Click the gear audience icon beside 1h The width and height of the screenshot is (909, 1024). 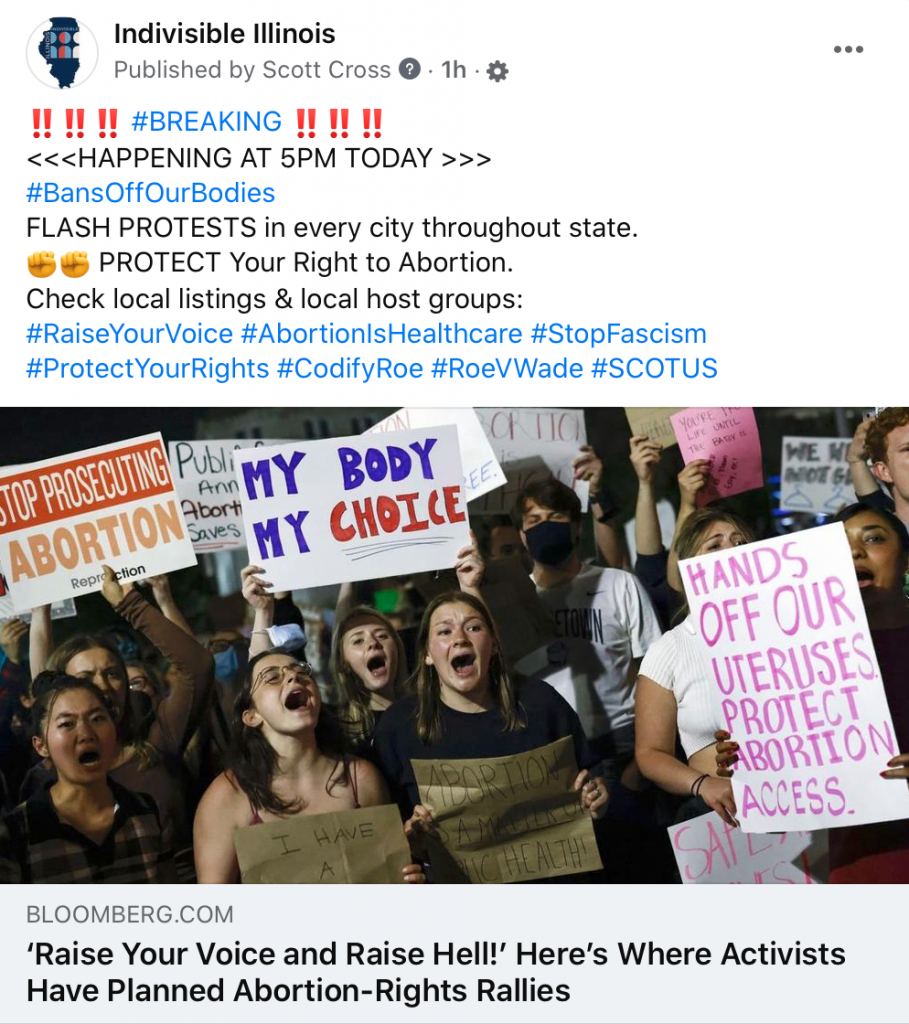pos(498,71)
